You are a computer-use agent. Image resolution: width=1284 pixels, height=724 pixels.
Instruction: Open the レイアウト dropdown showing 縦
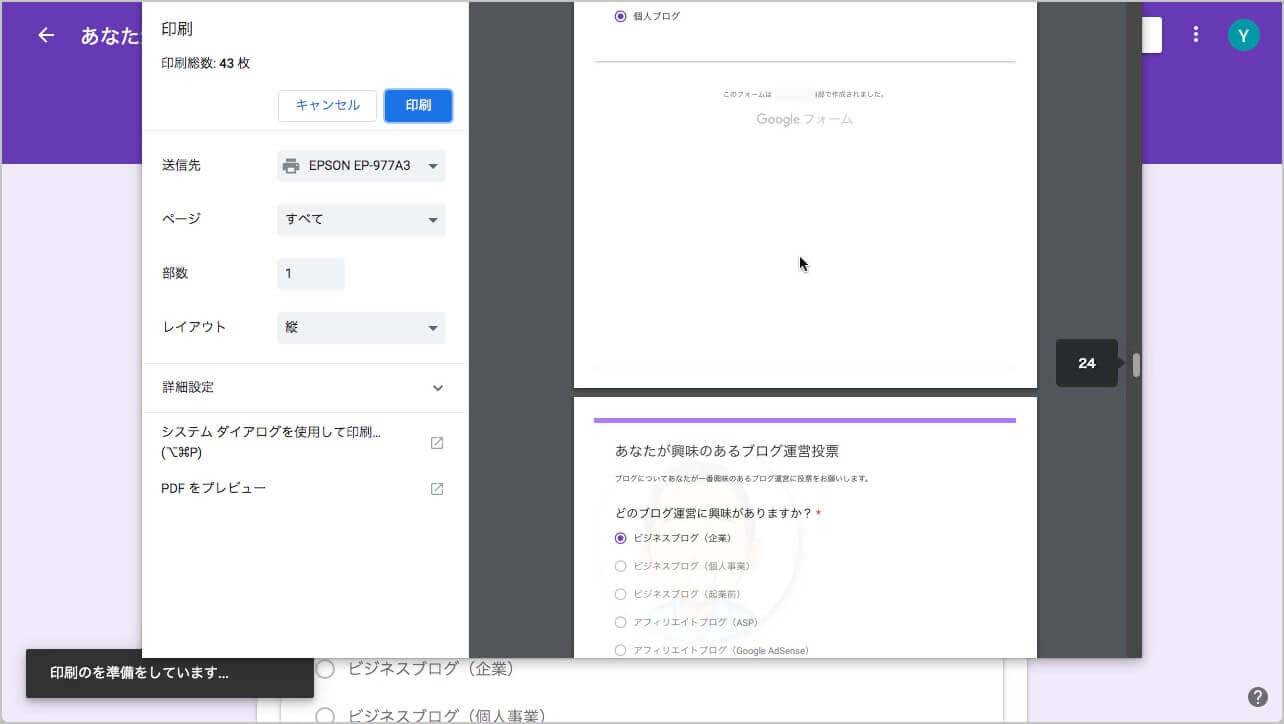pos(361,327)
